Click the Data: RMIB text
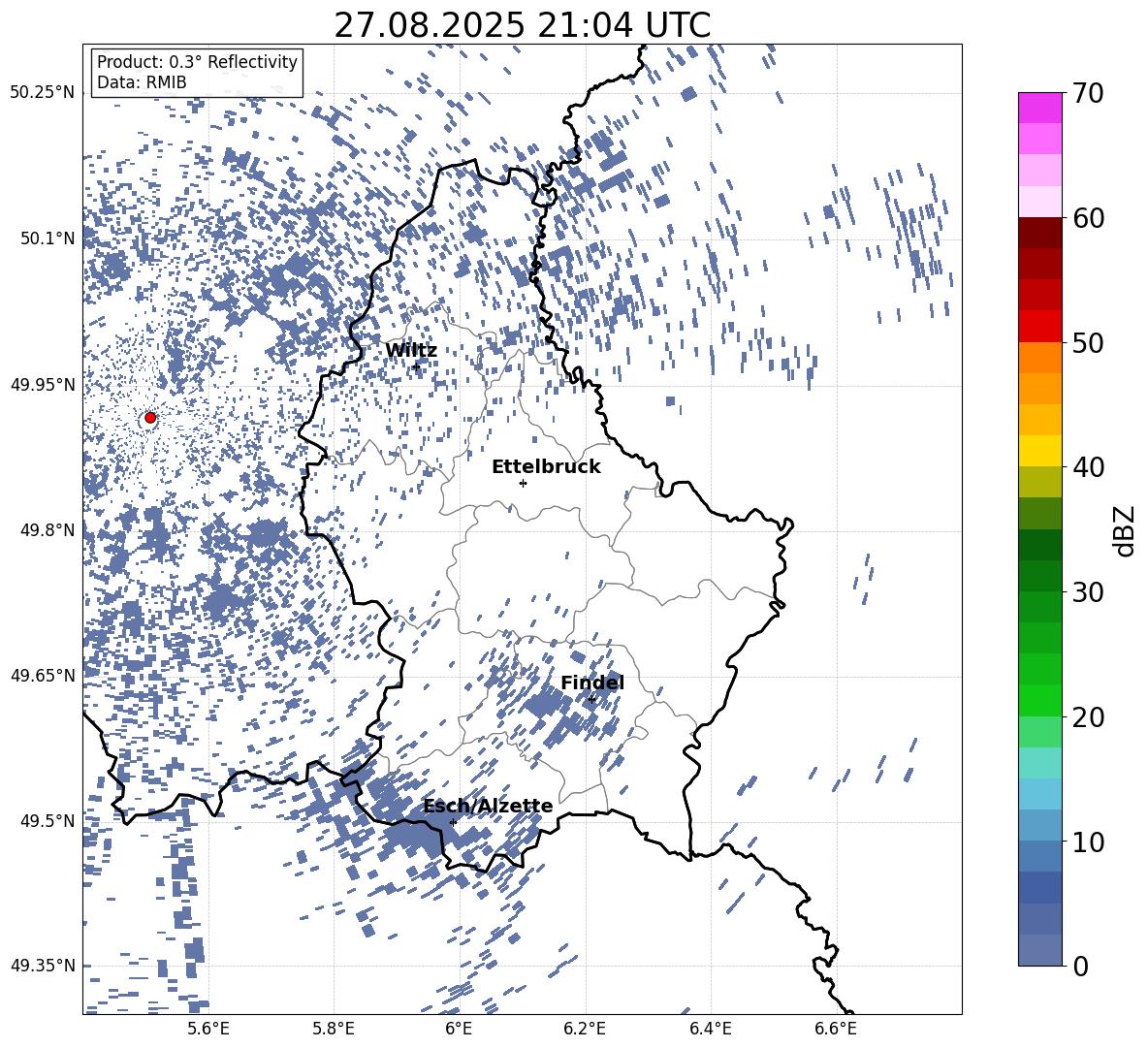The image size is (1148, 1048). click(x=142, y=82)
